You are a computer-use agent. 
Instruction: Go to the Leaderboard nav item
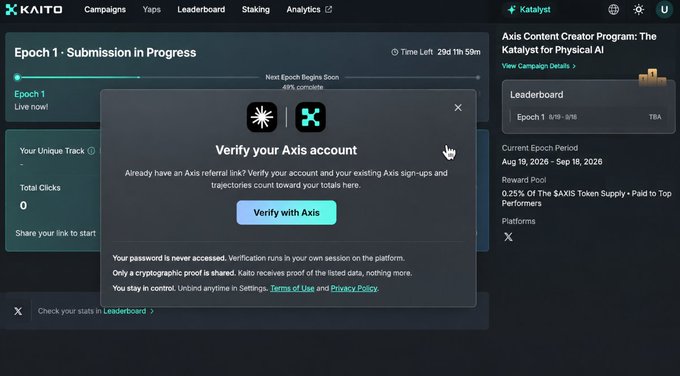coord(201,10)
